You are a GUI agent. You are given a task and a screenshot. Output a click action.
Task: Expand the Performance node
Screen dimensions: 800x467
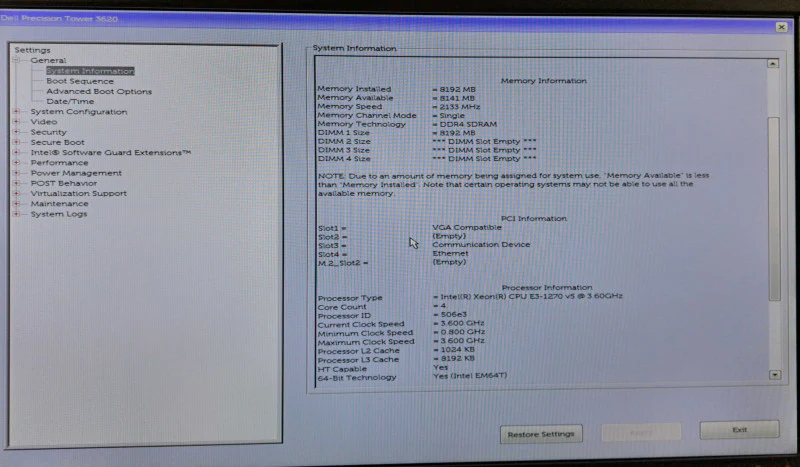(x=16, y=162)
